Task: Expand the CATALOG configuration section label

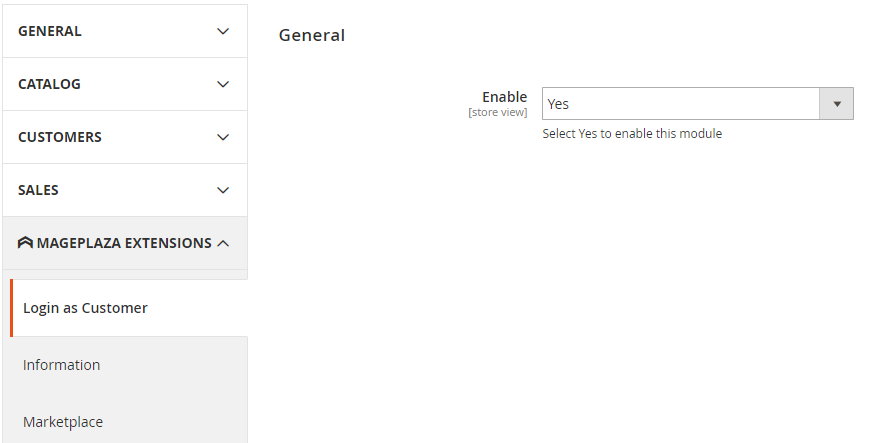Action: pos(49,84)
